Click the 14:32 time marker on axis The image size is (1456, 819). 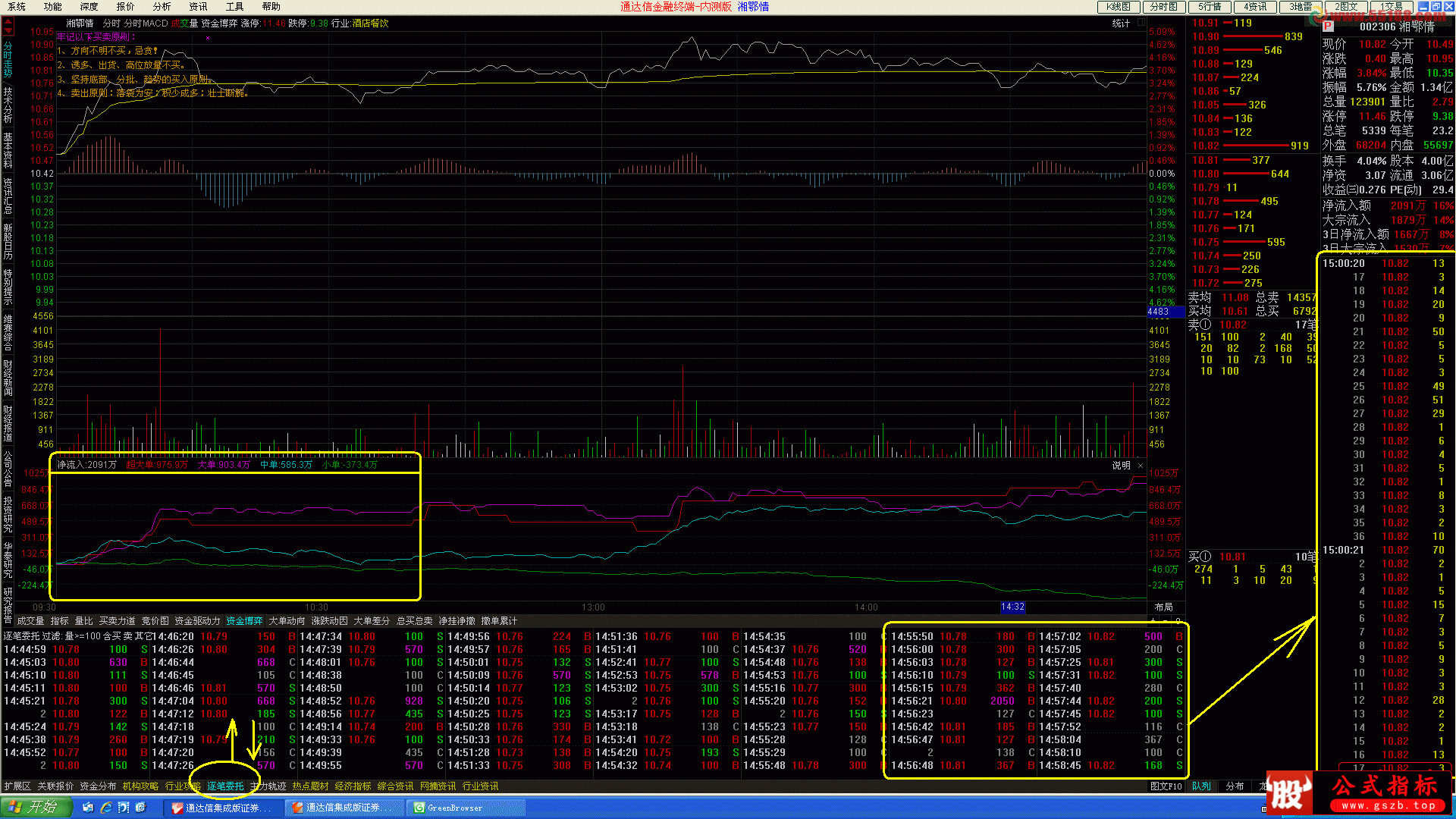[x=1012, y=607]
